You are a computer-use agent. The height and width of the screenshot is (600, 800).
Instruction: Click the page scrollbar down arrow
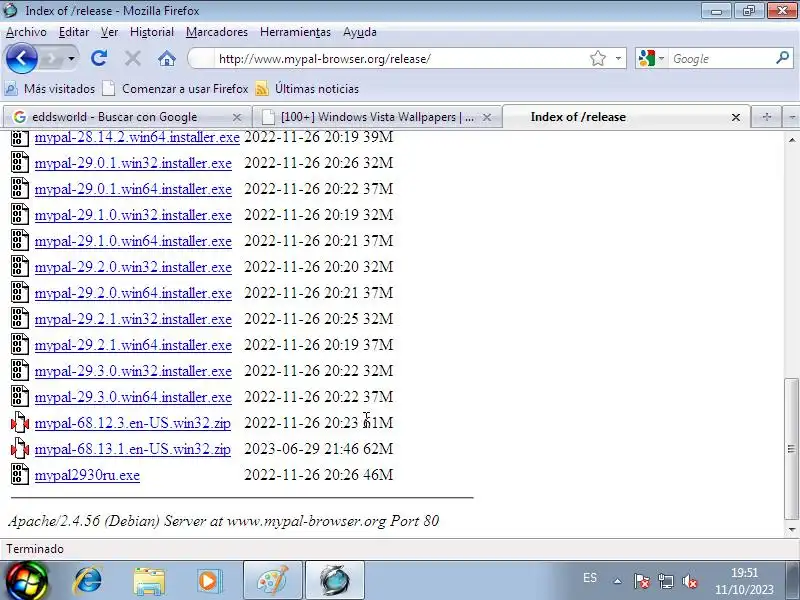tap(792, 529)
